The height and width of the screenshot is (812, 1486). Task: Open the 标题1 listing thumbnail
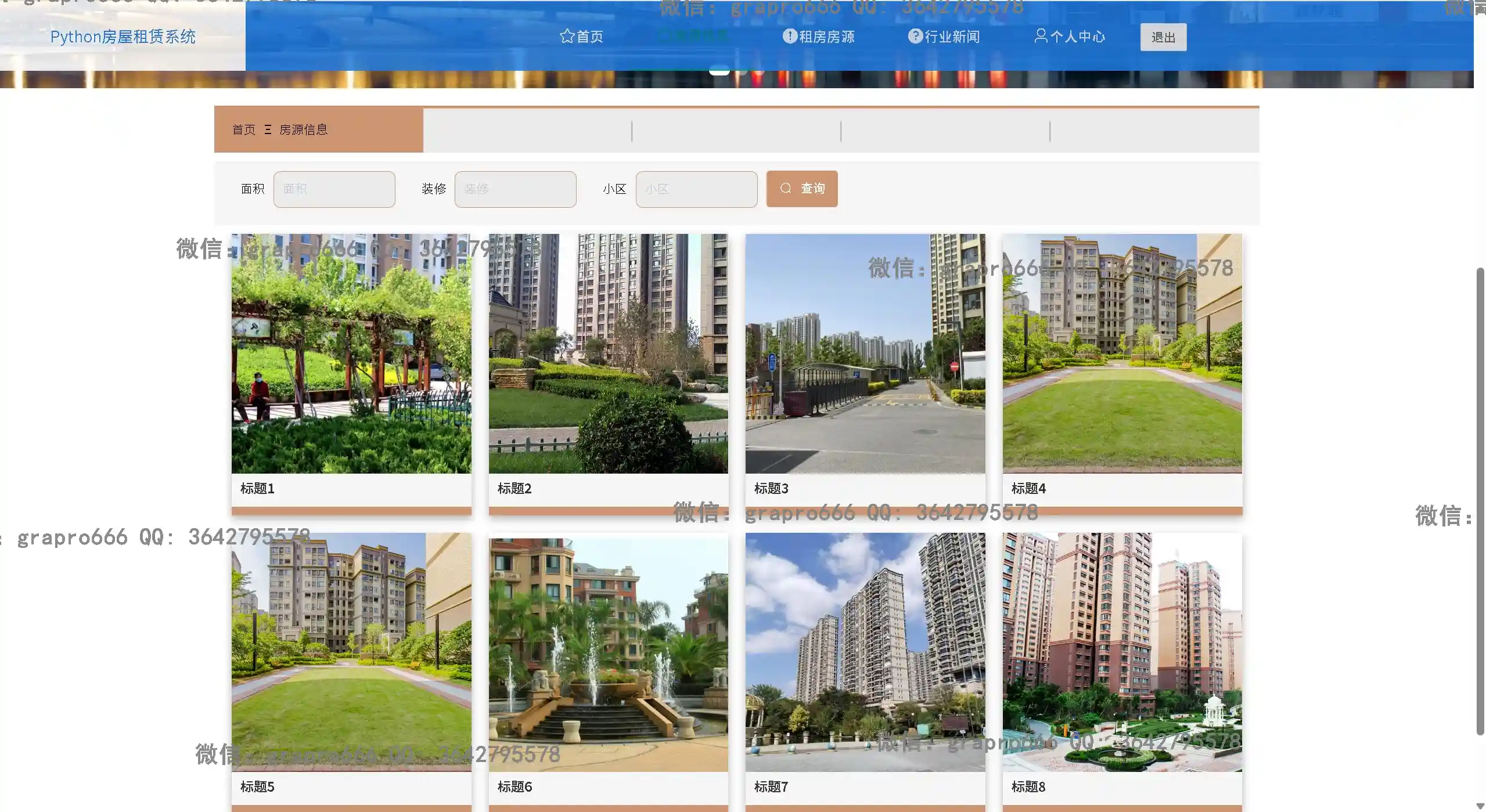point(351,353)
